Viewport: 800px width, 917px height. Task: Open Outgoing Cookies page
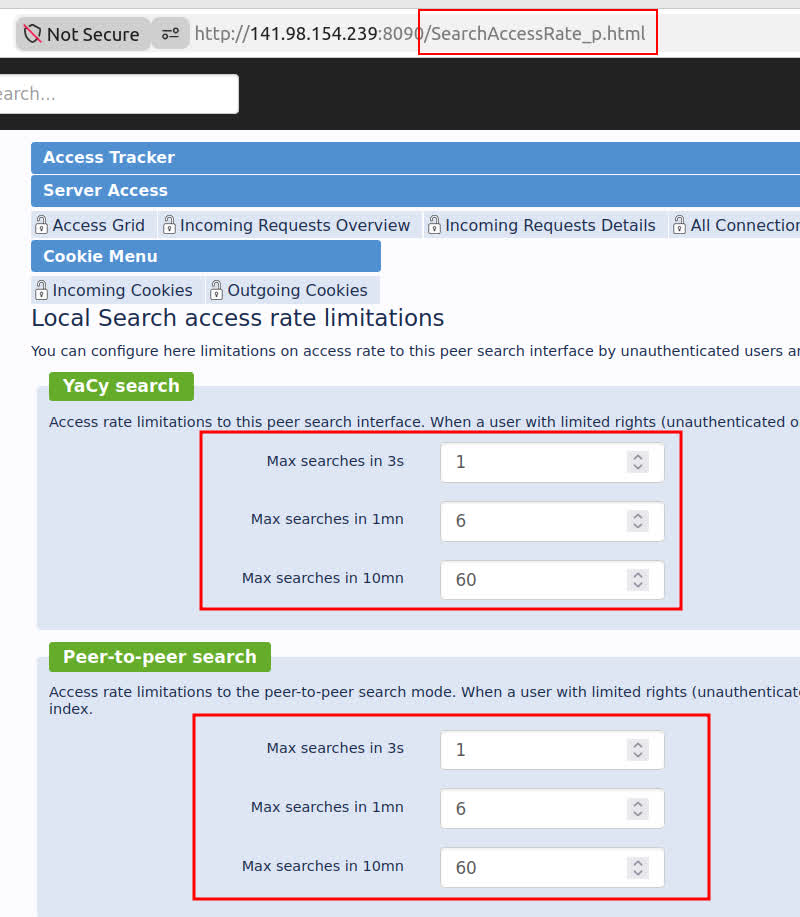pyautogui.click(x=297, y=290)
